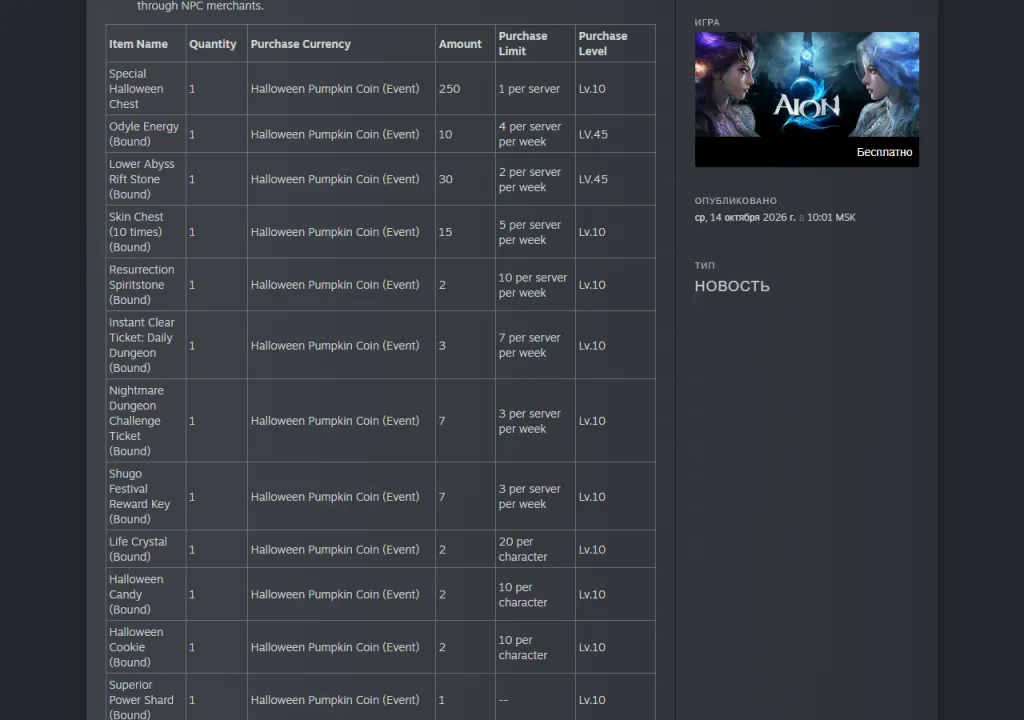
Task: Click amount 7 in Shugo Festival row
Action: click(x=442, y=497)
